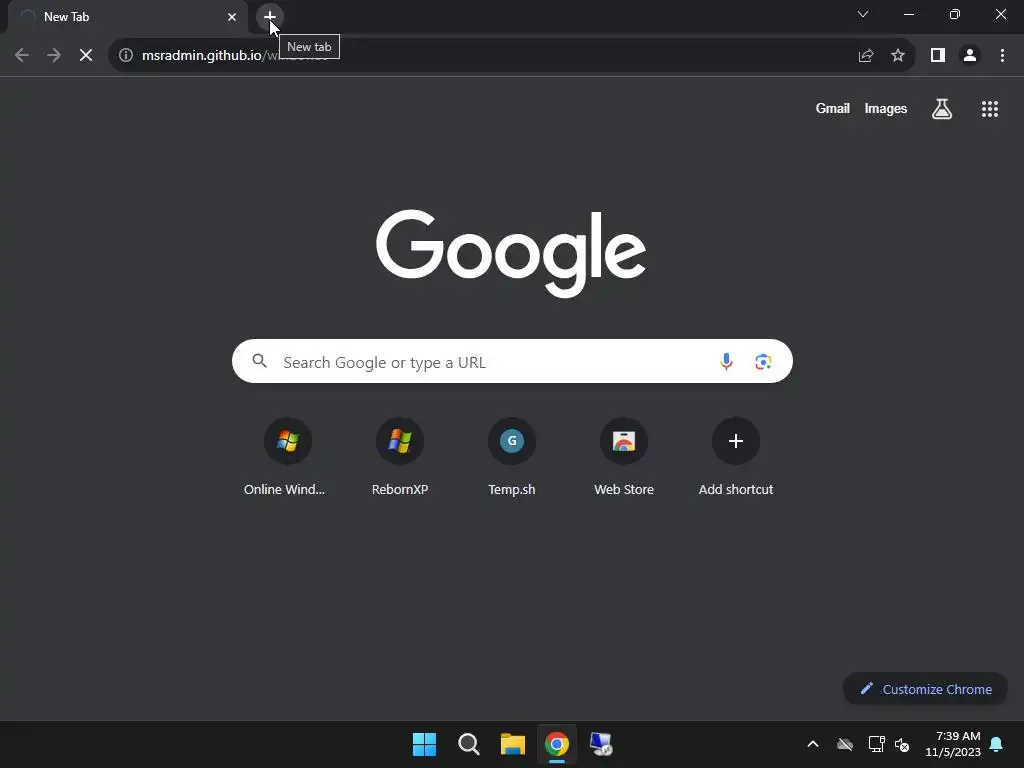
Task: Stop loading the page
Action: click(86, 56)
